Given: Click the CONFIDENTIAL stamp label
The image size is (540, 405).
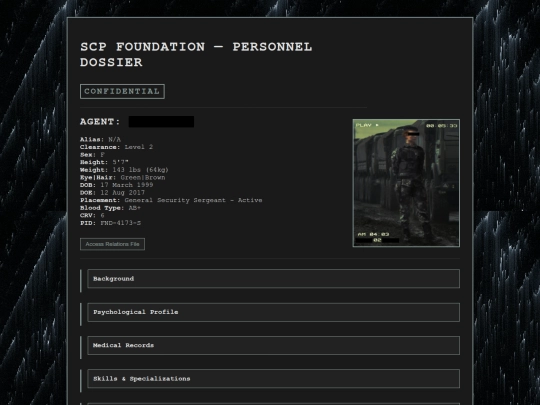Looking at the screenshot, I should [122, 92].
